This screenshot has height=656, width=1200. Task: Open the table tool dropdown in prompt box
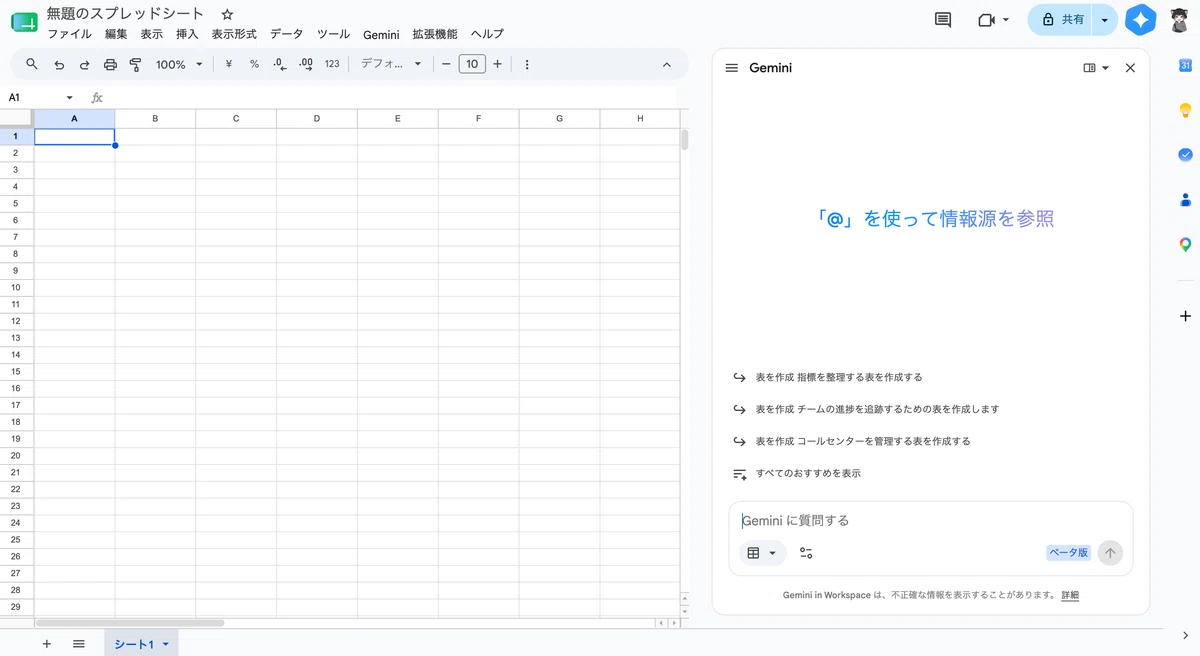click(x=763, y=553)
